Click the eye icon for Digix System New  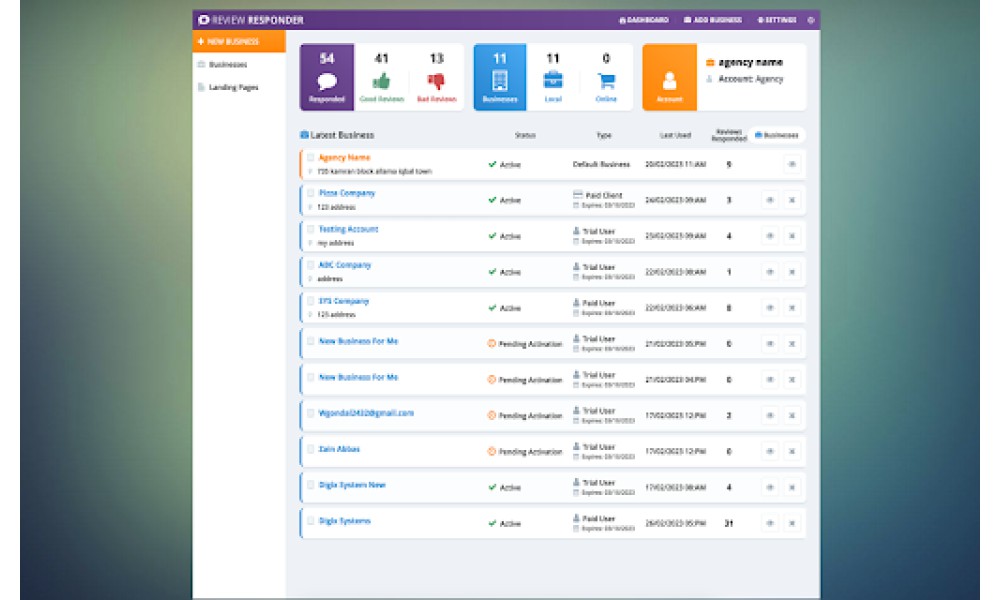(x=770, y=487)
